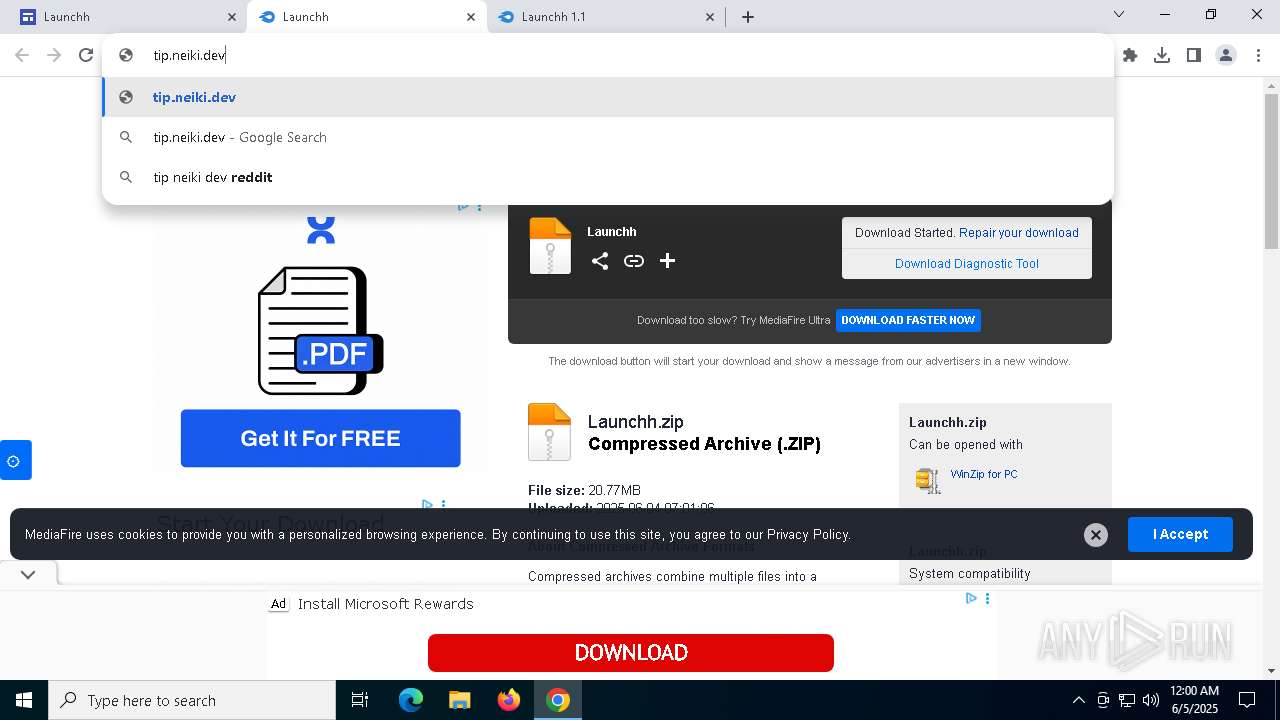
Task: Click the taskbar clock showing 12:00 AM
Action: click(x=1194, y=700)
